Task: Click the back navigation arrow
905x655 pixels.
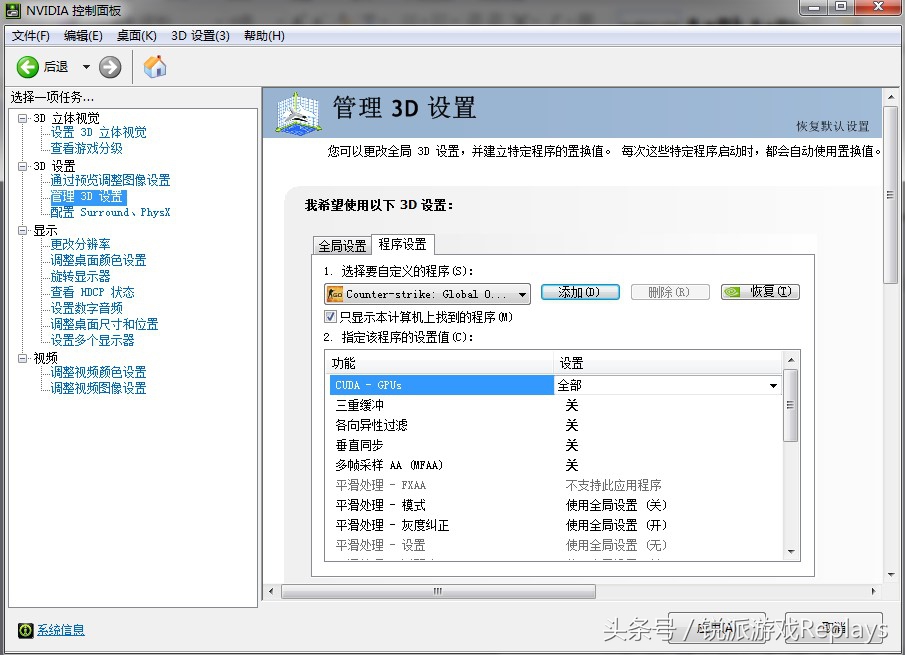Action: [27, 67]
